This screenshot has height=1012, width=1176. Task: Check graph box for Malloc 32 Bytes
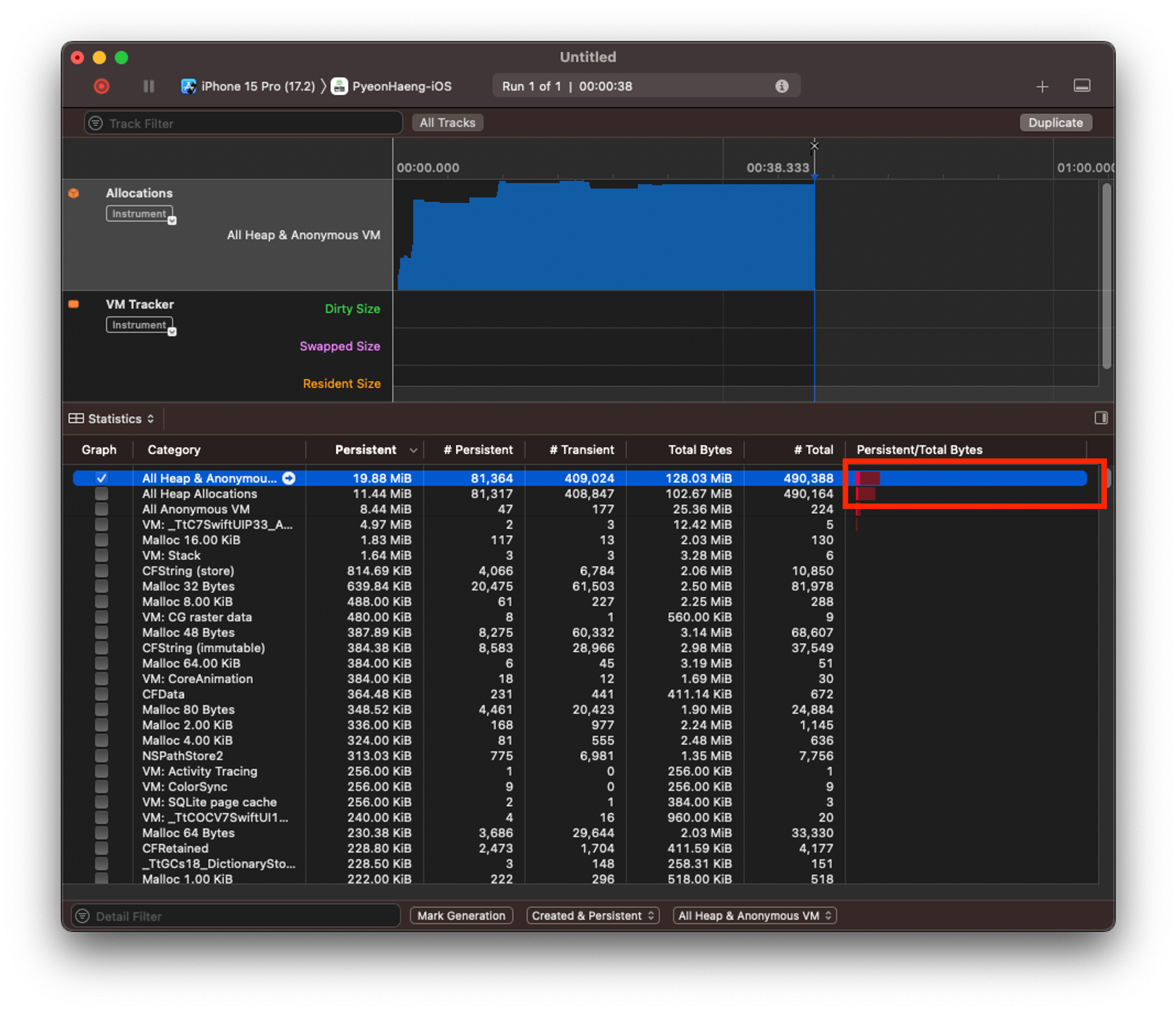[x=102, y=586]
